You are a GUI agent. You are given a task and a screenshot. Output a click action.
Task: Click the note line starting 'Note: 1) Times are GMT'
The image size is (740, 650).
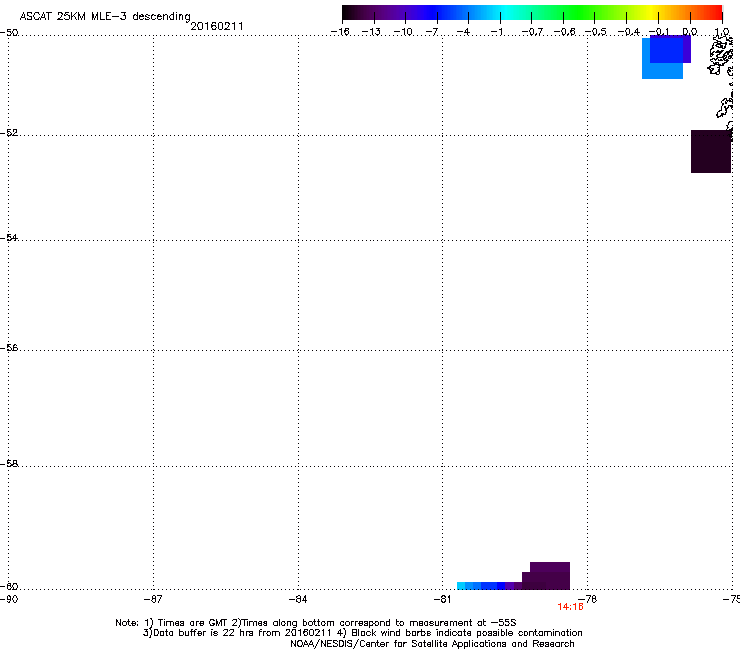(316, 623)
